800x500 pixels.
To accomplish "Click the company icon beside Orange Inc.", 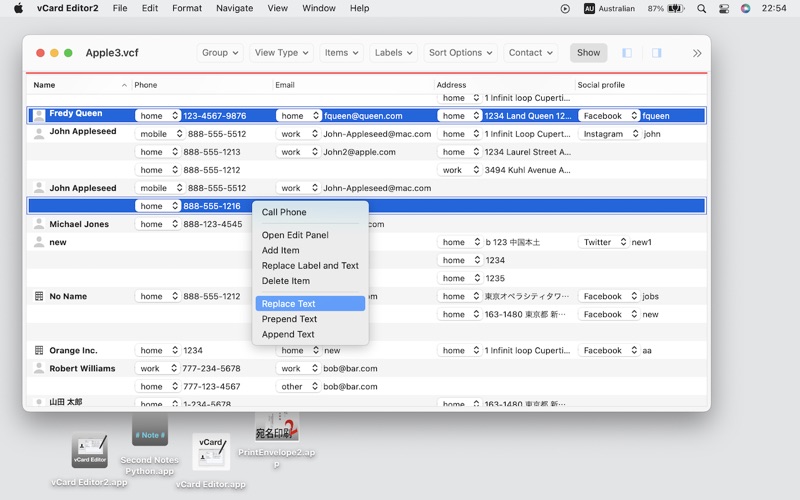I will click(x=39, y=350).
